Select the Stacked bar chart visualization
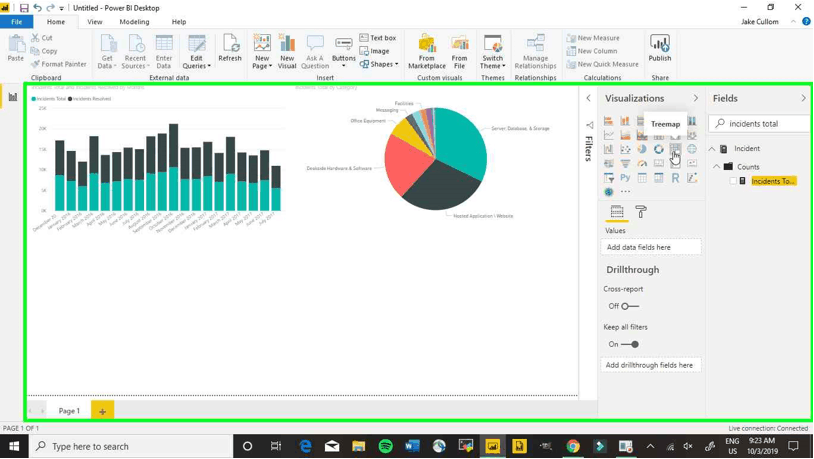 [x=608, y=121]
